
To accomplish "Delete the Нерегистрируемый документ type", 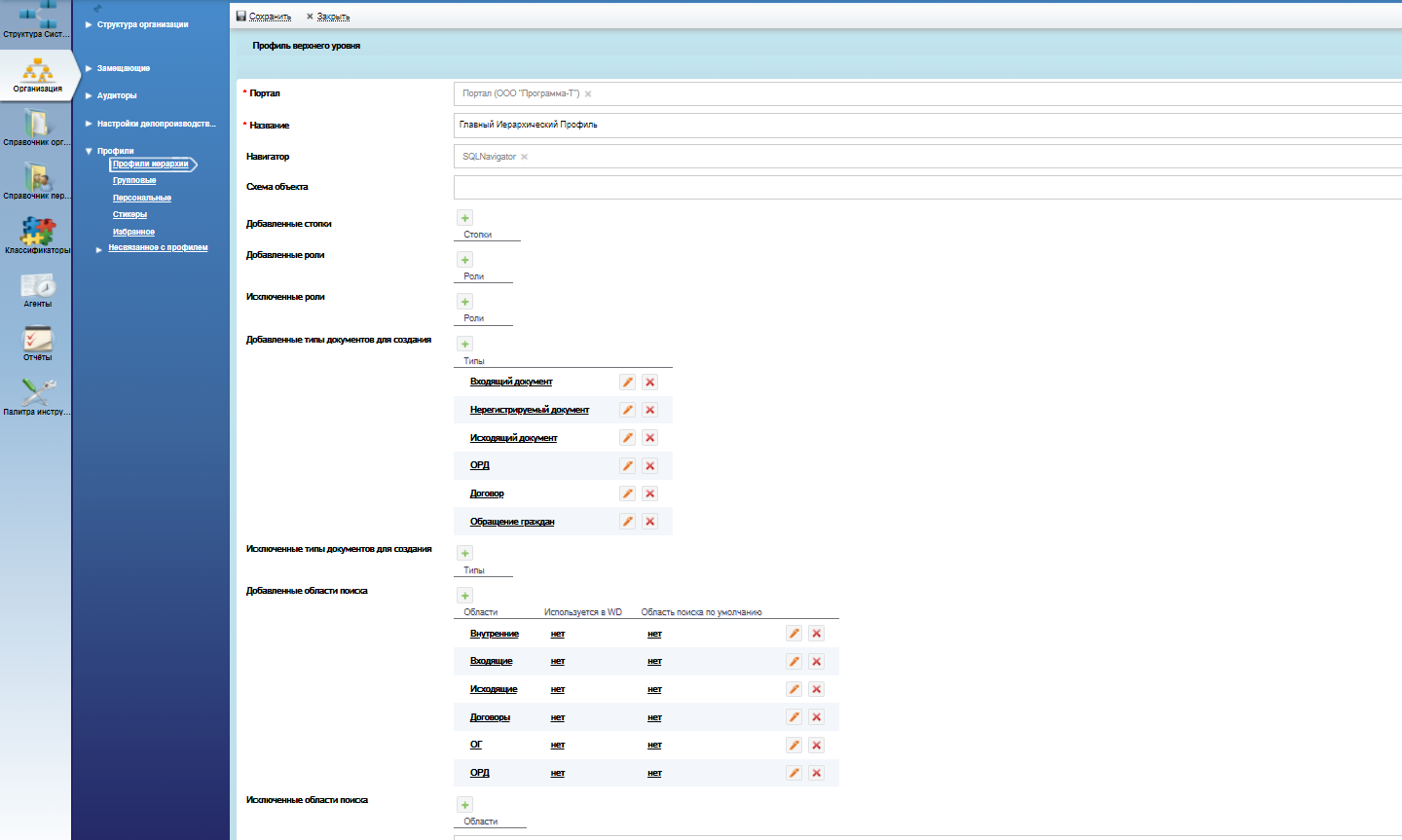I will point(650,410).
